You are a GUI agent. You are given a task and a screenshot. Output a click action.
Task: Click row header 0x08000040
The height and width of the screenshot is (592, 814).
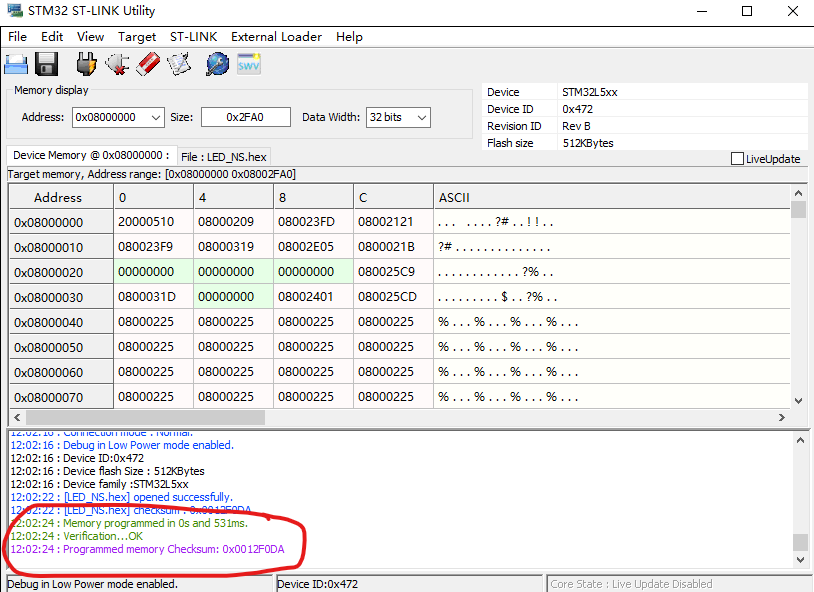point(61,322)
